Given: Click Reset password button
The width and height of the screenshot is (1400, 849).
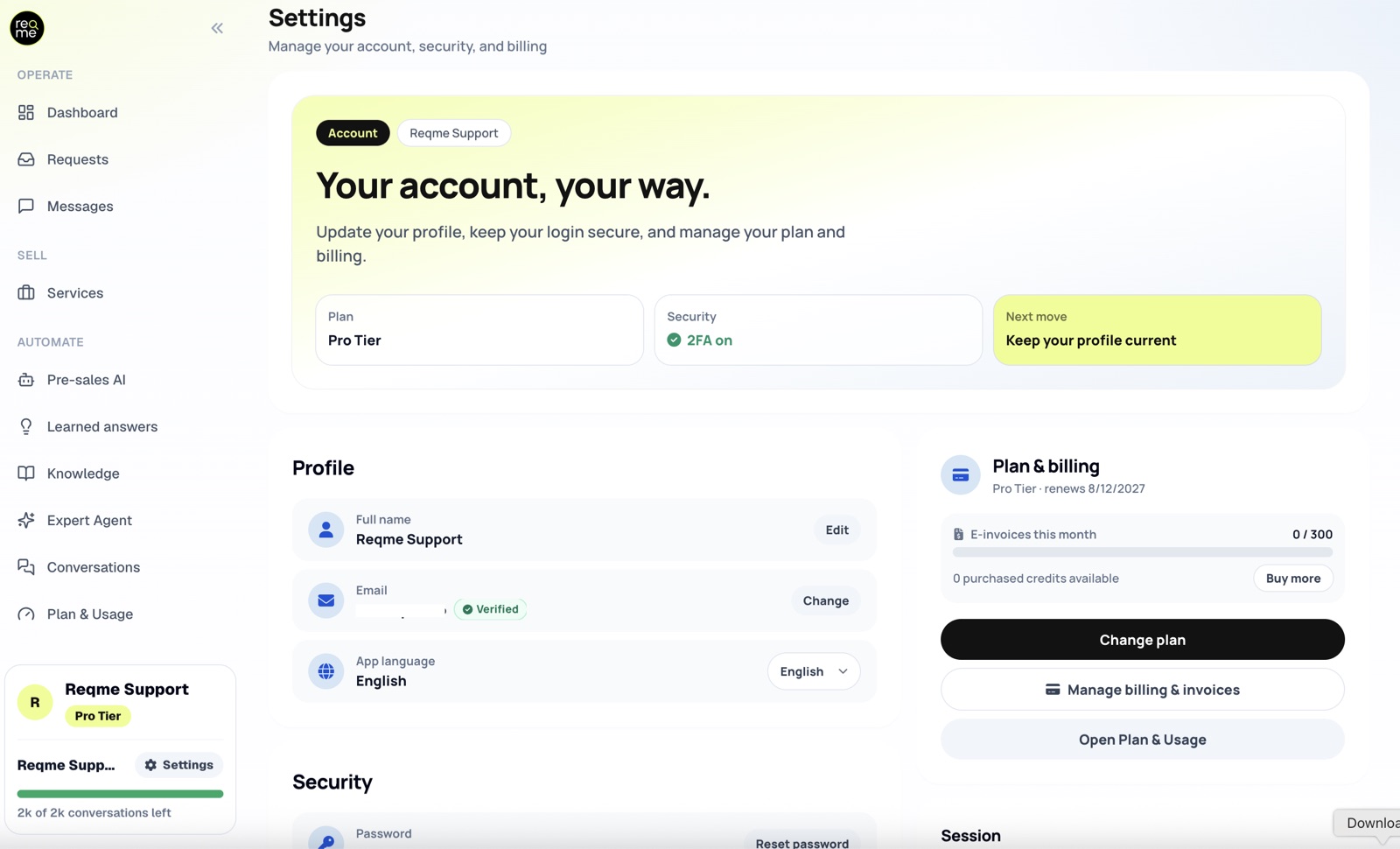Looking at the screenshot, I should coord(801,843).
